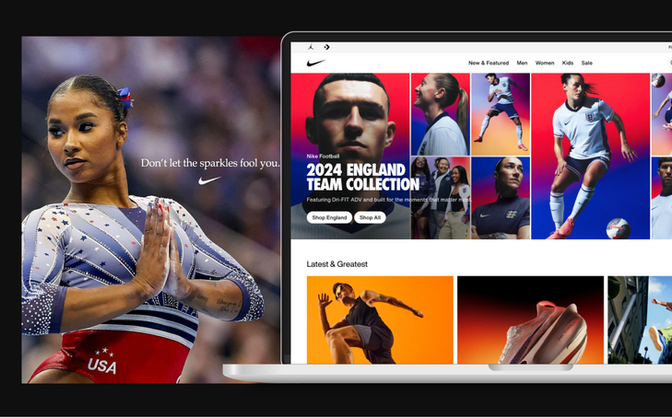Viewport: 672px width, 418px height.
Task: Click the ponytail woman profile image
Action: pyautogui.click(x=440, y=114)
